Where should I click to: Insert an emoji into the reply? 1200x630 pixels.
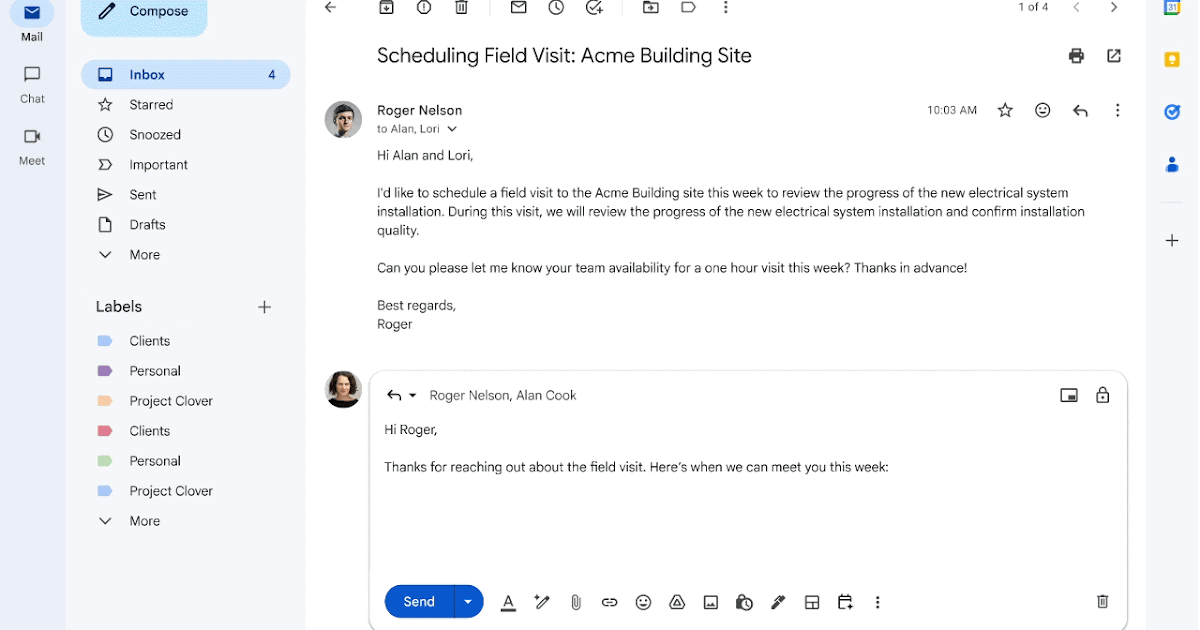pyautogui.click(x=643, y=601)
